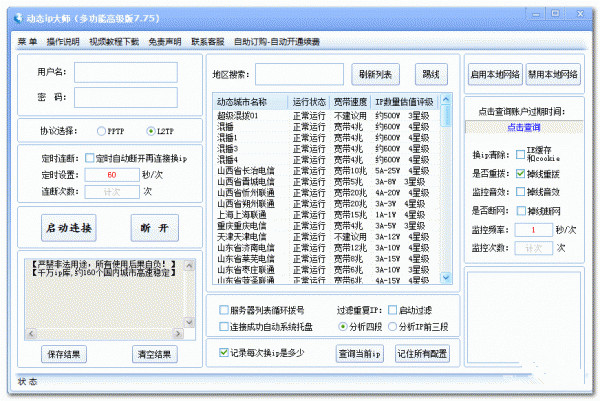Viewport: 600px width, 401px height.
Task: Enable 定时自动断开再连接换ip checkbox
Action: click(x=89, y=158)
